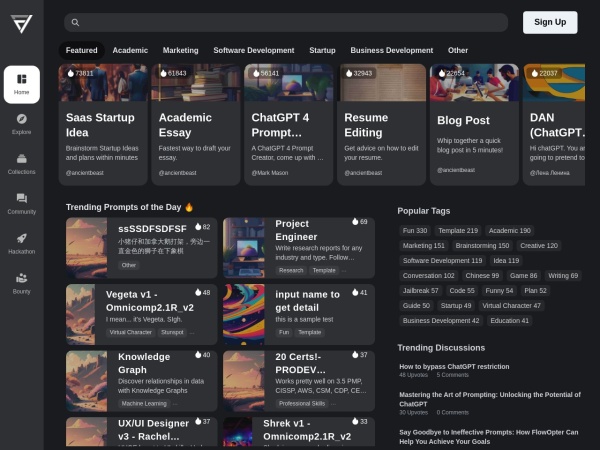600x450 pixels.
Task: Click the FlowGPT logo icon
Action: (x=21, y=24)
